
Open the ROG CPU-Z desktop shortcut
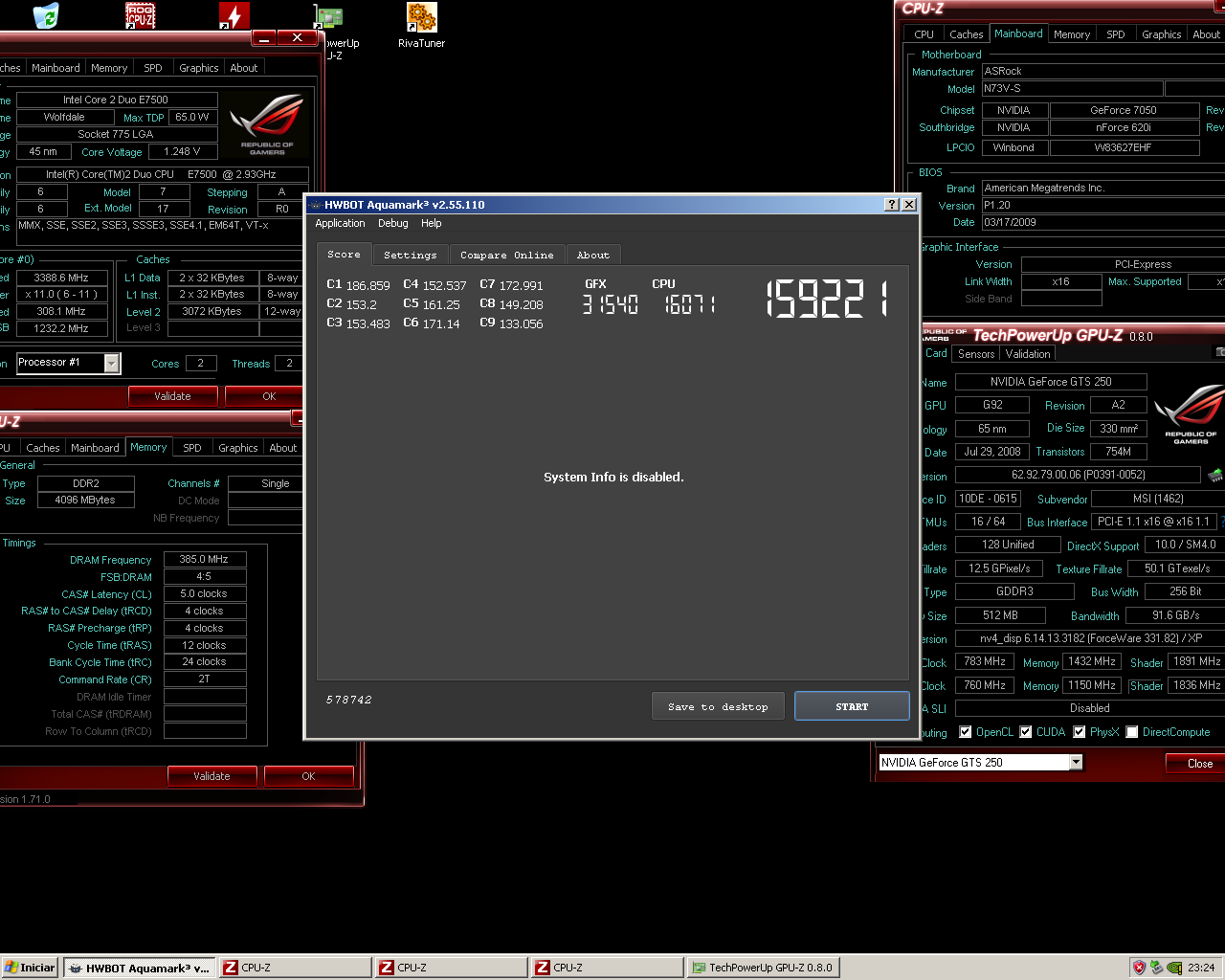coord(141,15)
